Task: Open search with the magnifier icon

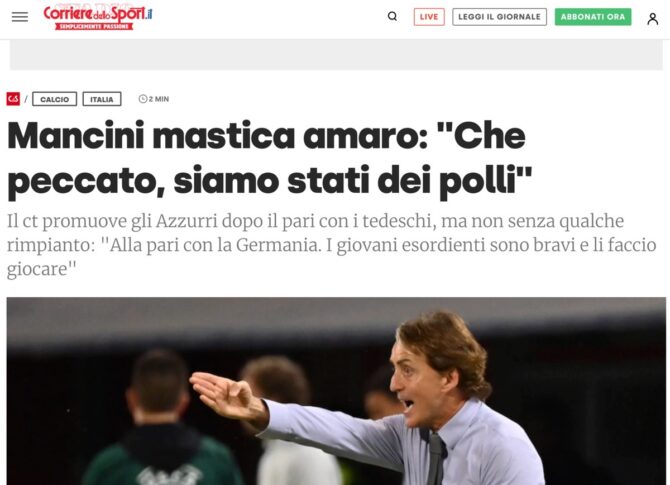Action: point(392,17)
